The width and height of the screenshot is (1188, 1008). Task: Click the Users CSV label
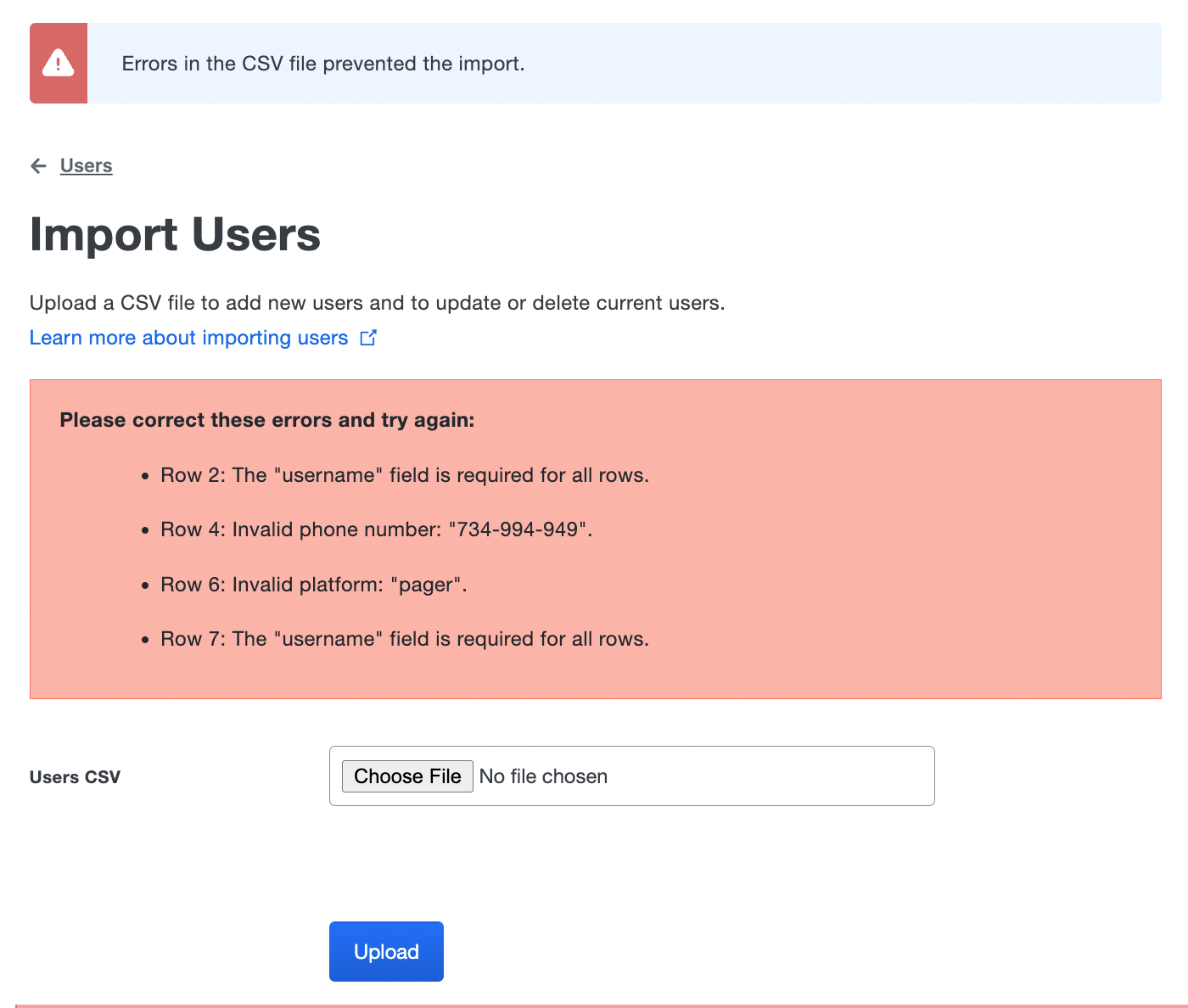75,777
